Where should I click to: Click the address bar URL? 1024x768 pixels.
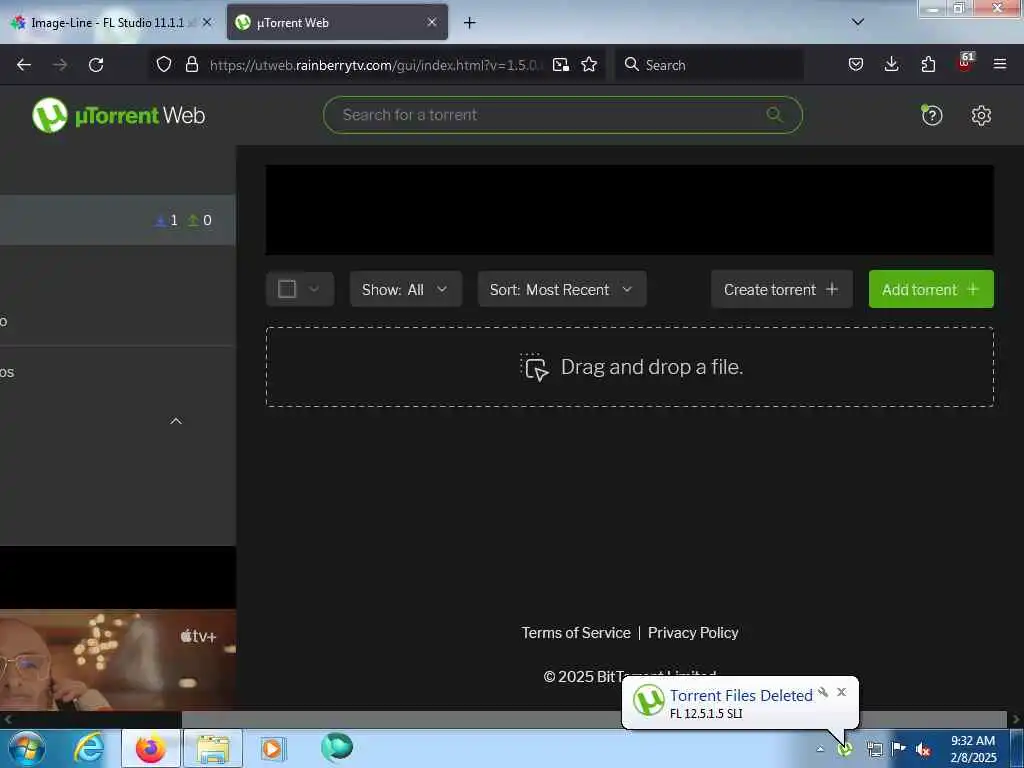374,65
